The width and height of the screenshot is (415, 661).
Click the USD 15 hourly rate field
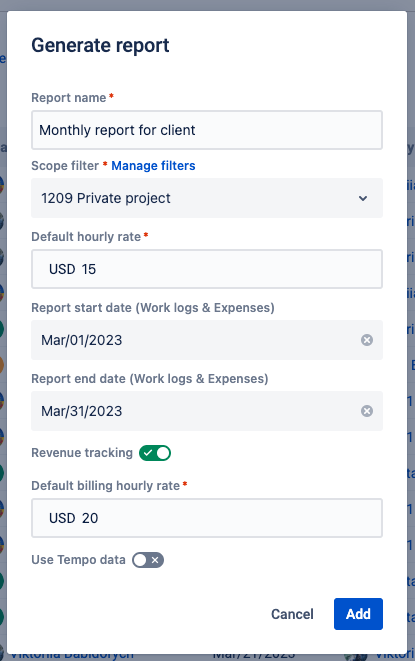coord(207,269)
